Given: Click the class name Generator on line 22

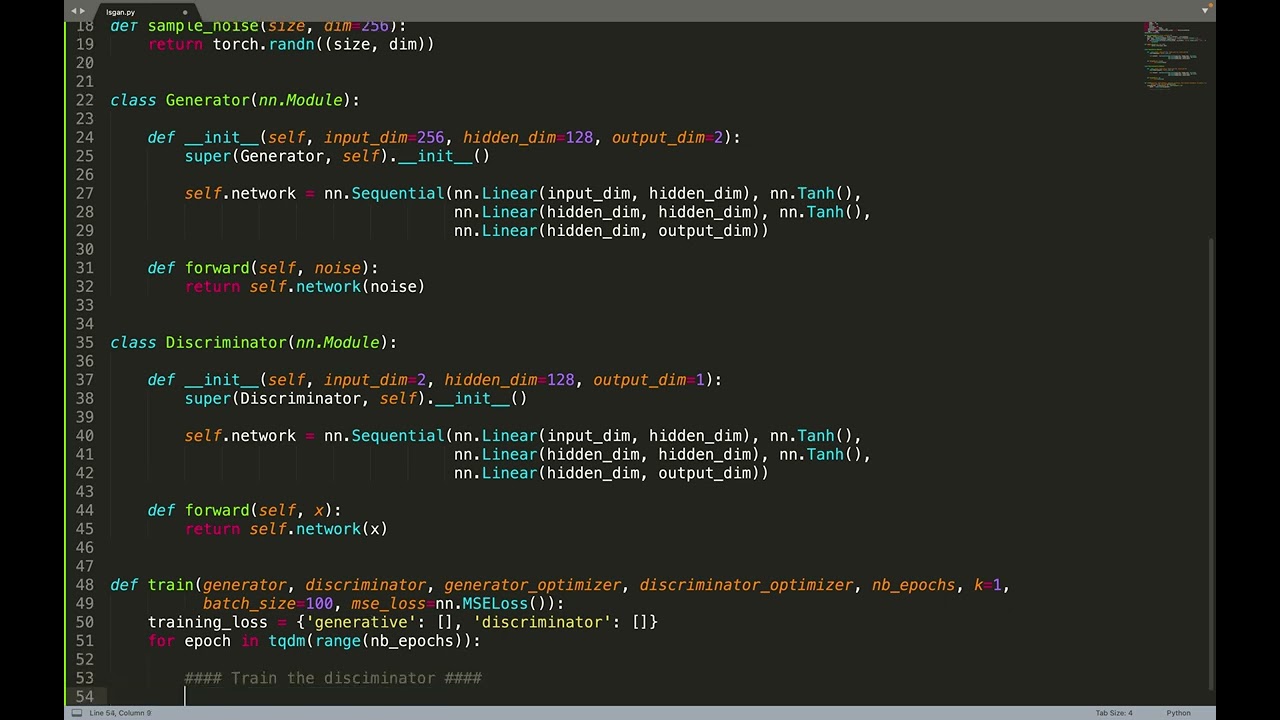Looking at the screenshot, I should (207, 100).
